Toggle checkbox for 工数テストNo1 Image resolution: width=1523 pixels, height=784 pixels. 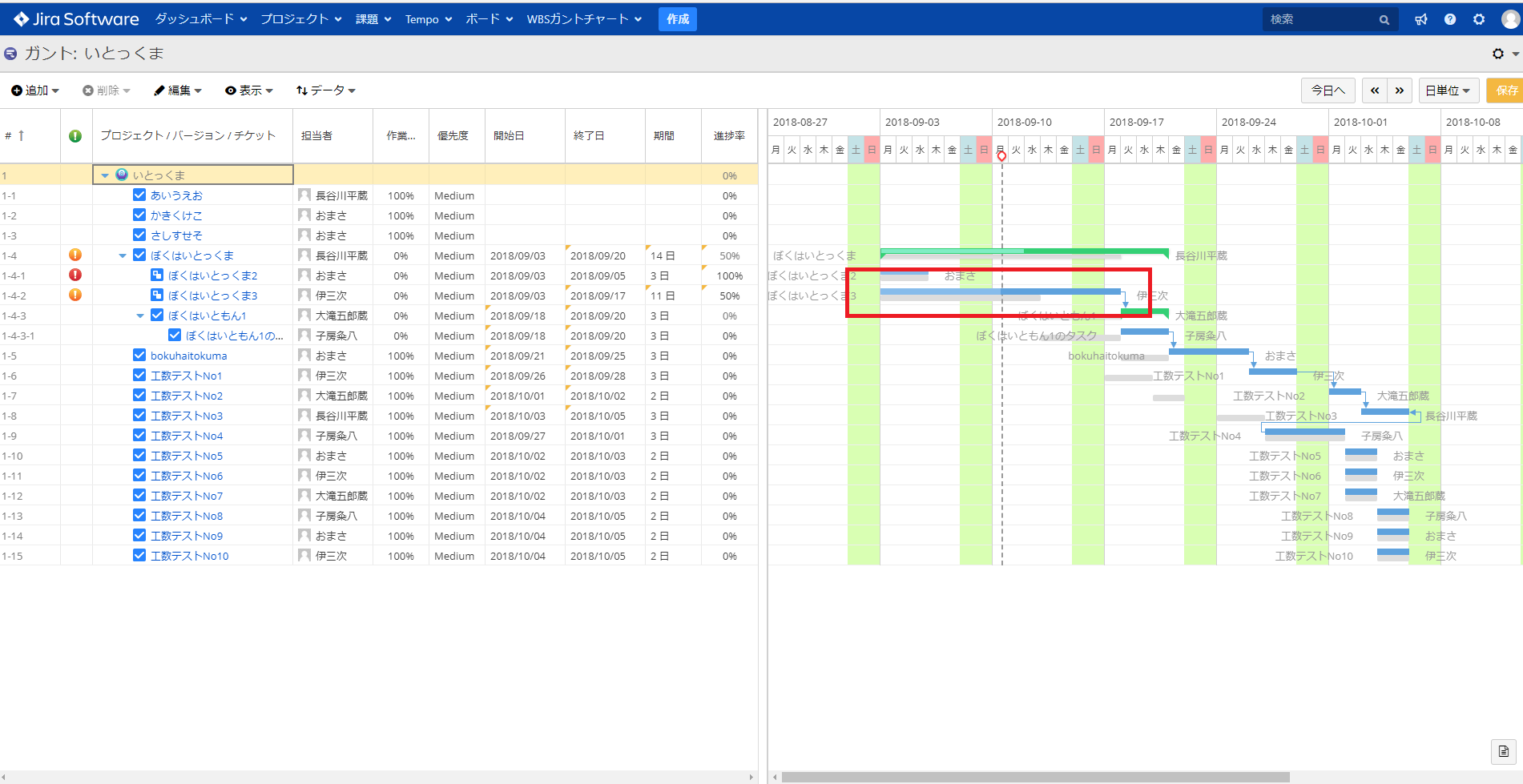point(139,375)
